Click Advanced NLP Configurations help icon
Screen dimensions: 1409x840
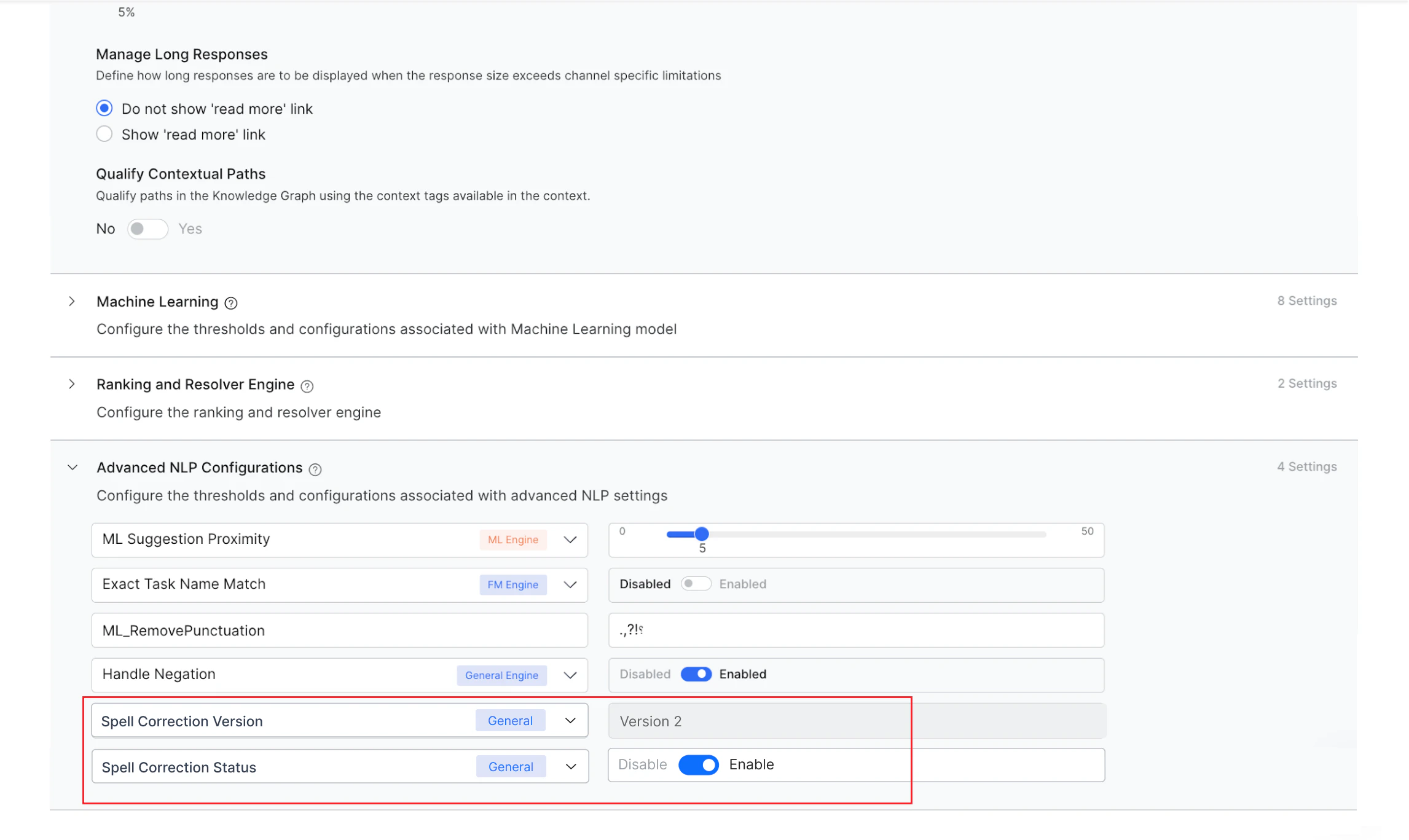315,469
